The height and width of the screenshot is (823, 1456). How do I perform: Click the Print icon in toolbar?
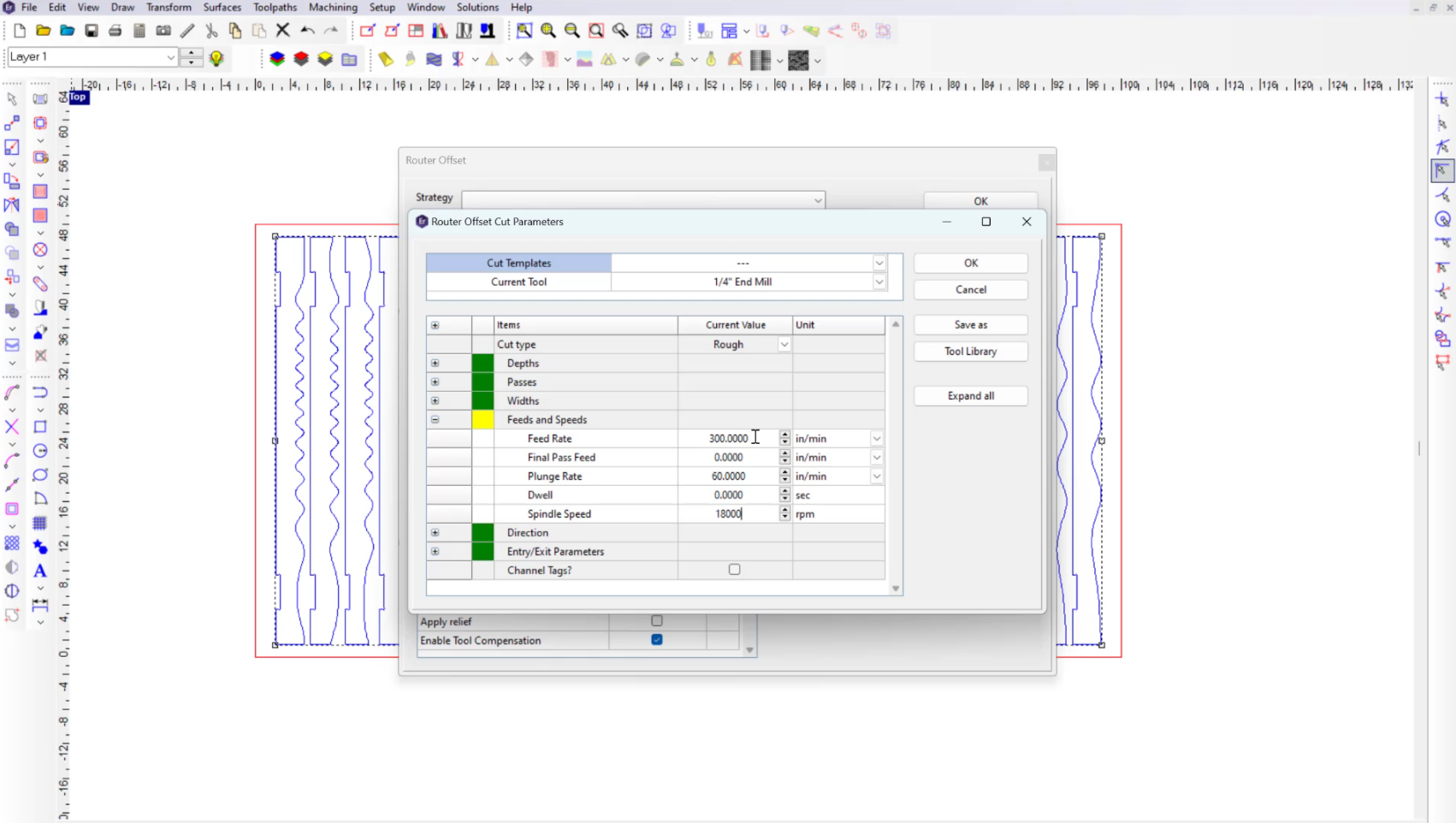(115, 31)
